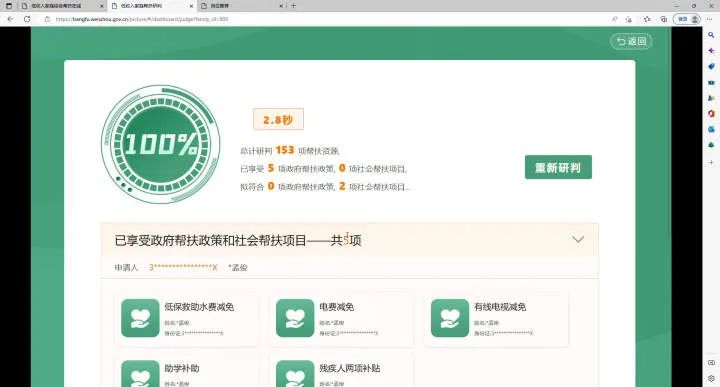Close the first browser tab

coord(101,6)
